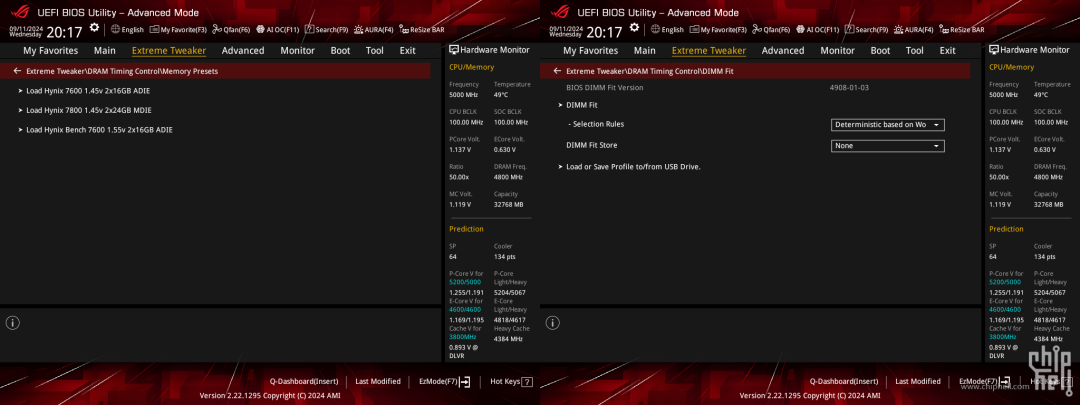Click Hardware Monitor heading in right screen
This screenshot has width=1080, height=405.
1030,50
